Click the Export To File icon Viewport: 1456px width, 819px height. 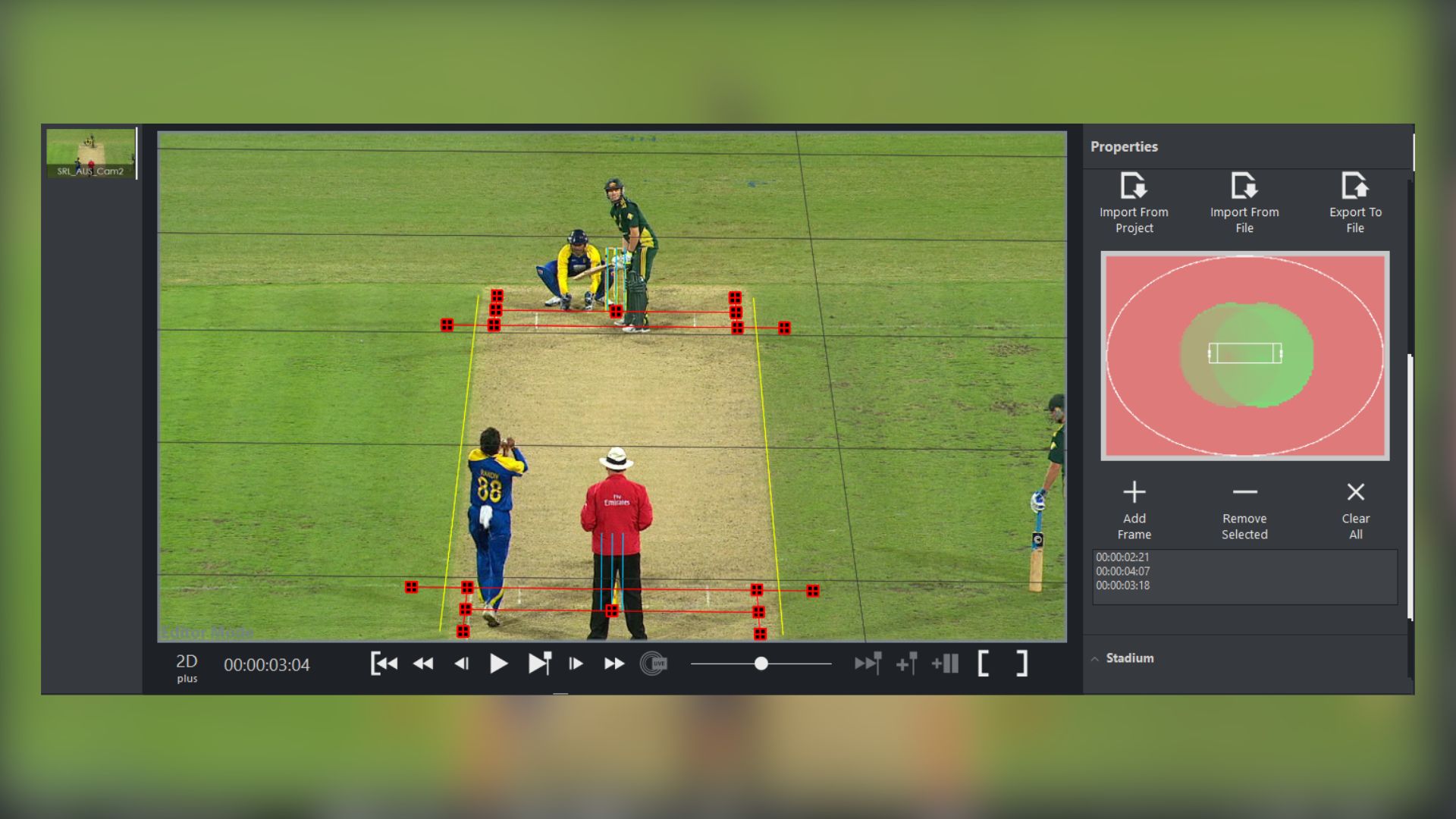(1355, 186)
